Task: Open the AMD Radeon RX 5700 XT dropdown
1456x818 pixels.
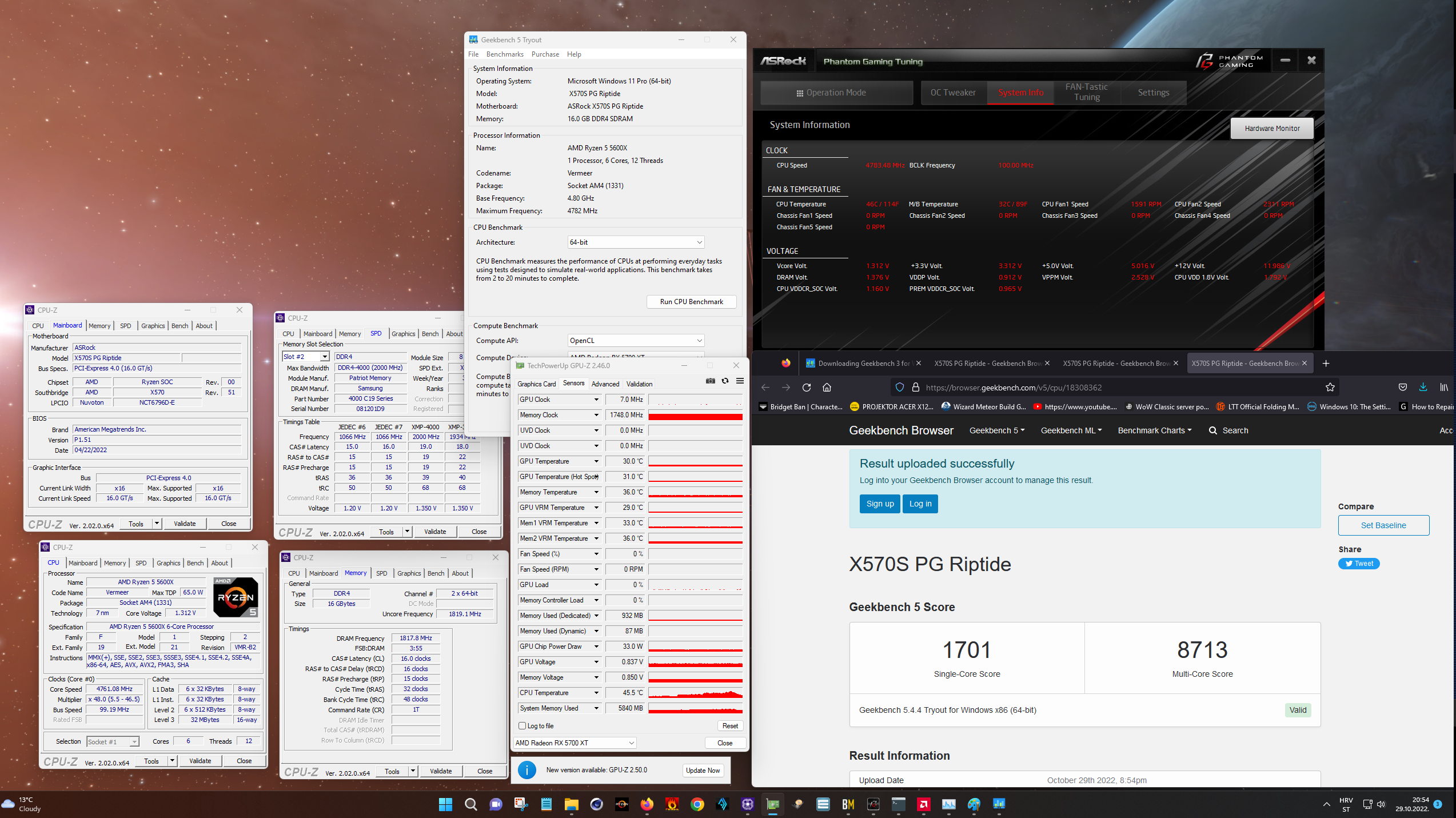Action: click(x=575, y=743)
